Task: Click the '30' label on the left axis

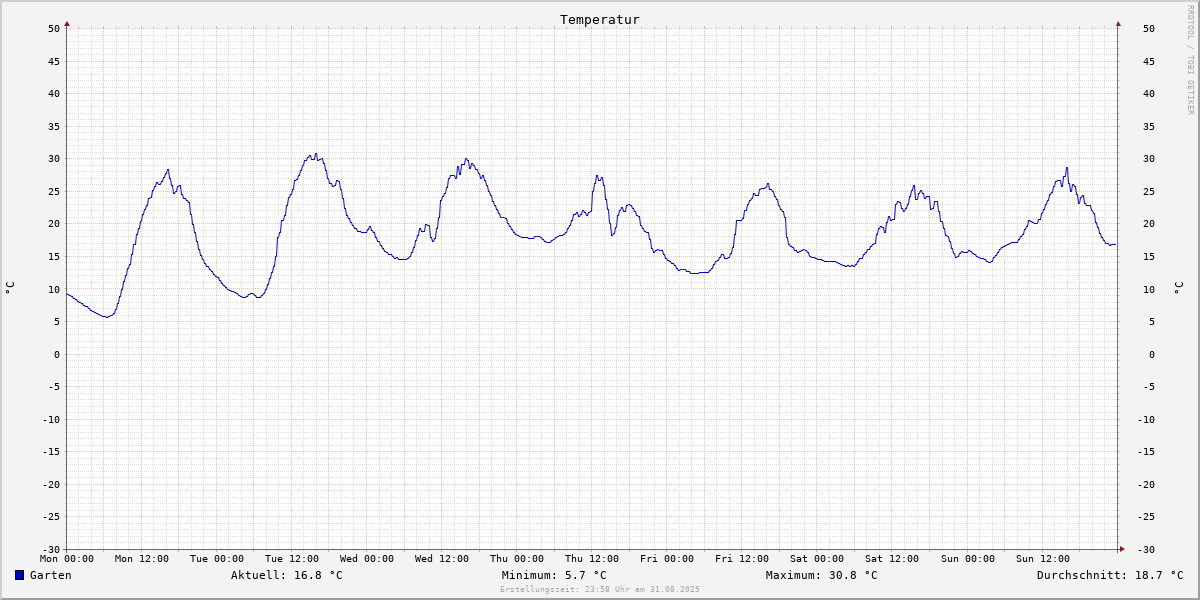Action: [54, 159]
